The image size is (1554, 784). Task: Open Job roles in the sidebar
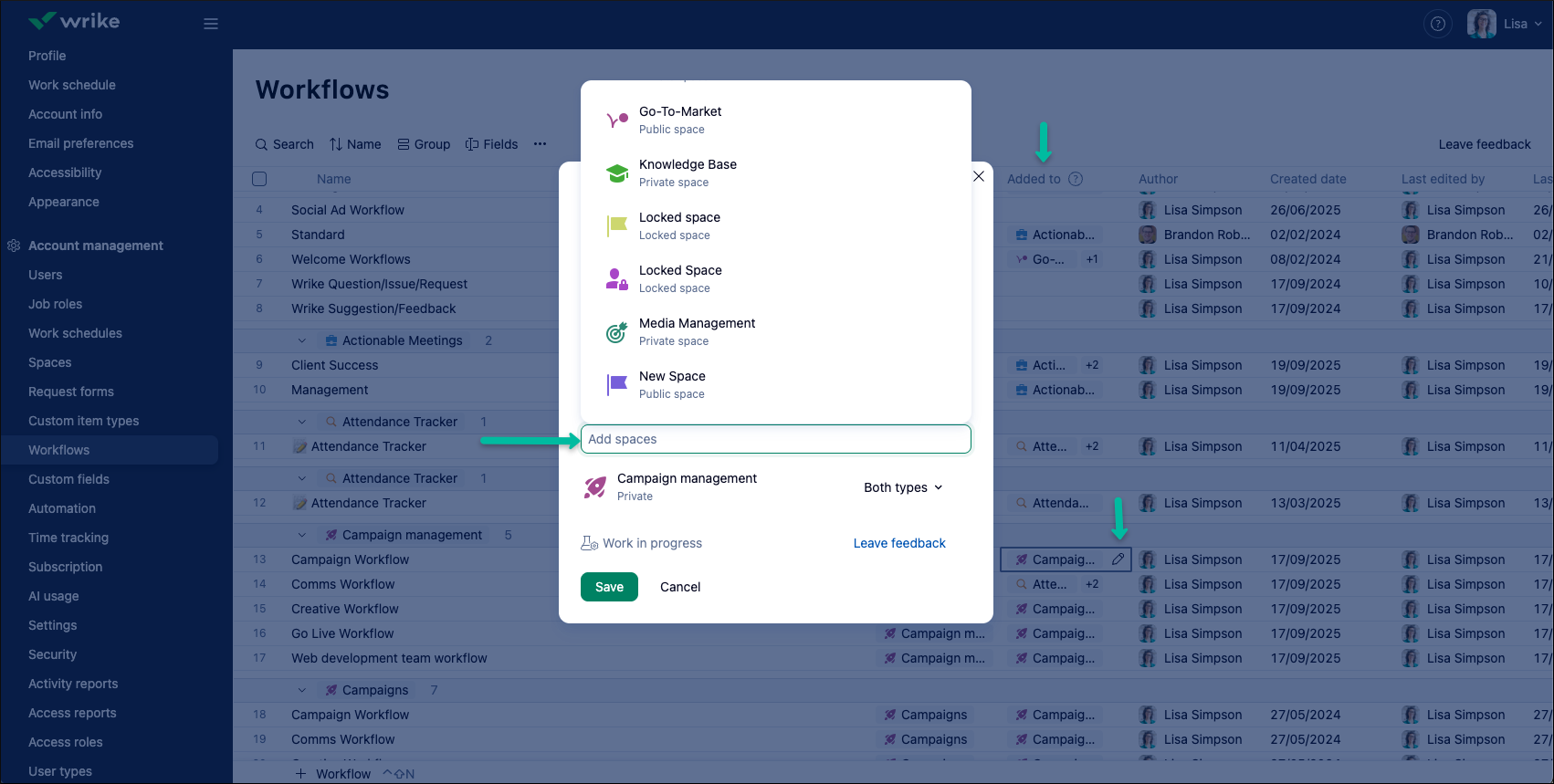point(56,304)
